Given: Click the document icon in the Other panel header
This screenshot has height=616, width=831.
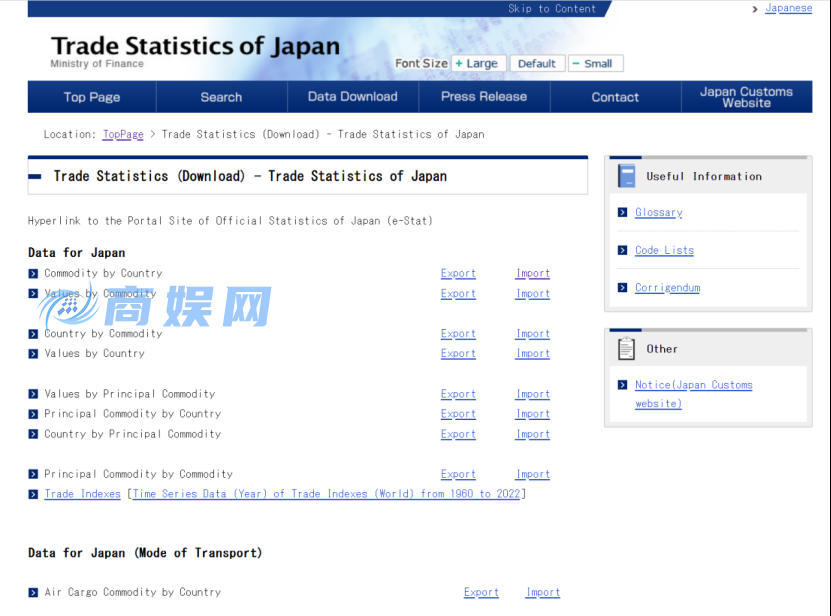Looking at the screenshot, I should [x=626, y=347].
